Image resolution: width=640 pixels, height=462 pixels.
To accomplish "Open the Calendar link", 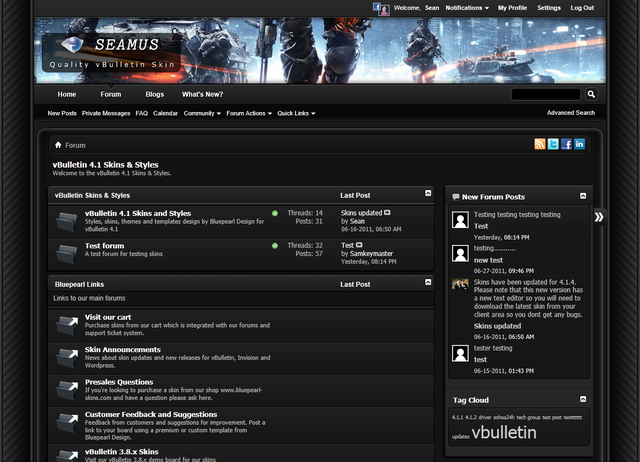I will tap(165, 113).
